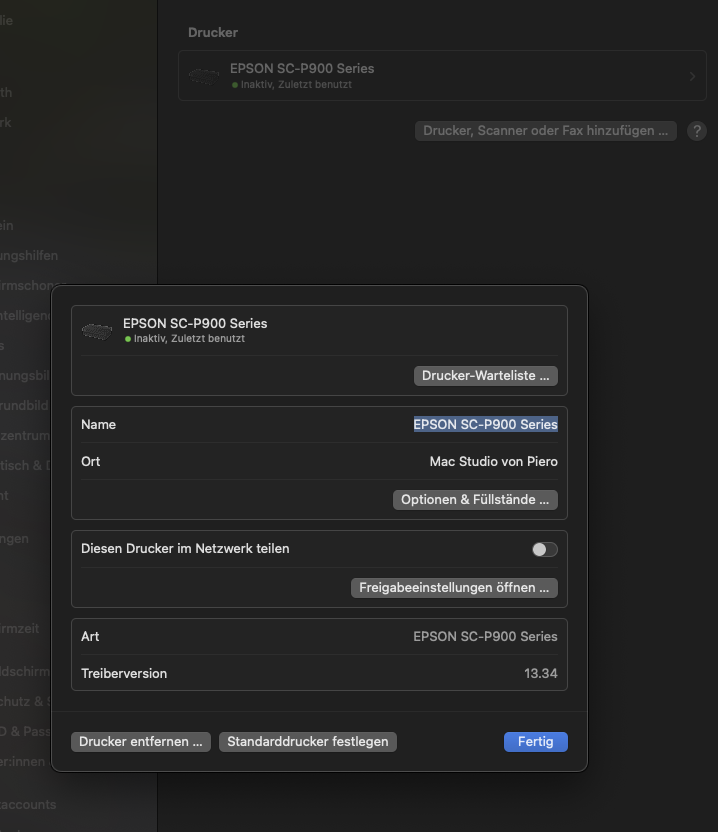
Task: Set as default with Standarddrucker festlegen
Action: [308, 742]
